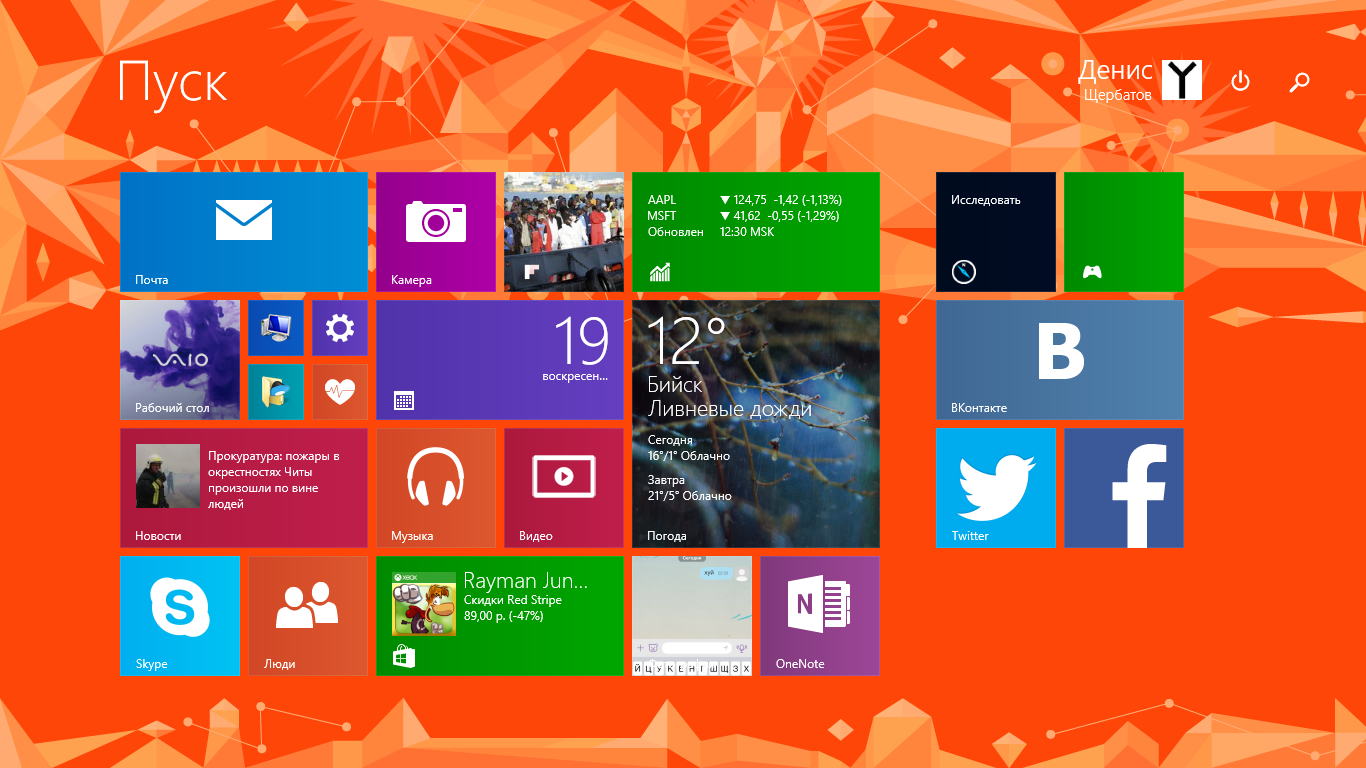Launch the OneNote tile
Image resolution: width=1366 pixels, height=768 pixels.
820,616
